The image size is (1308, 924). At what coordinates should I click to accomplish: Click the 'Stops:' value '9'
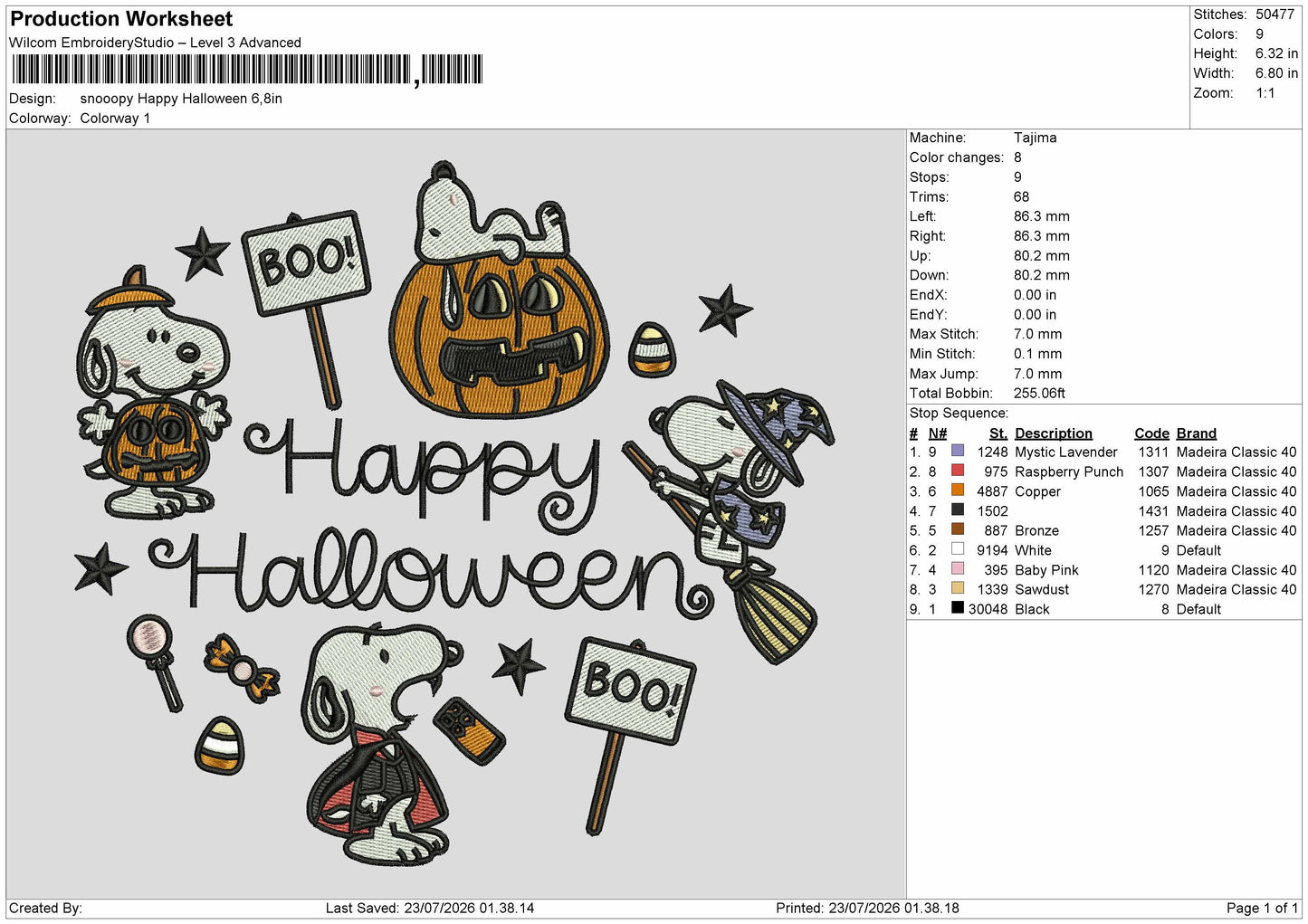(1017, 177)
